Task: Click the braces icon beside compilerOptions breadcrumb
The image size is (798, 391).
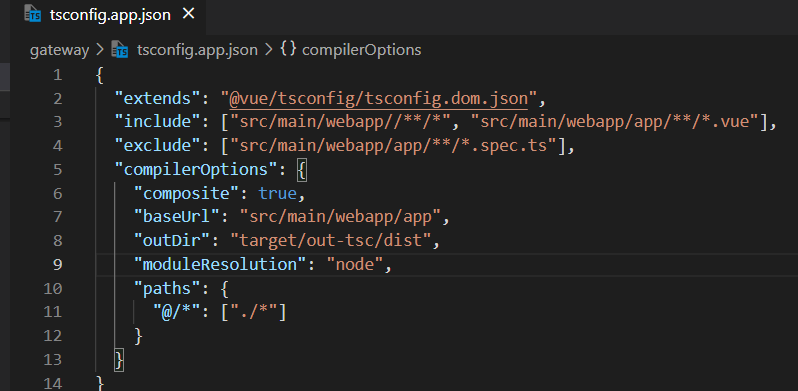Action: (288, 49)
